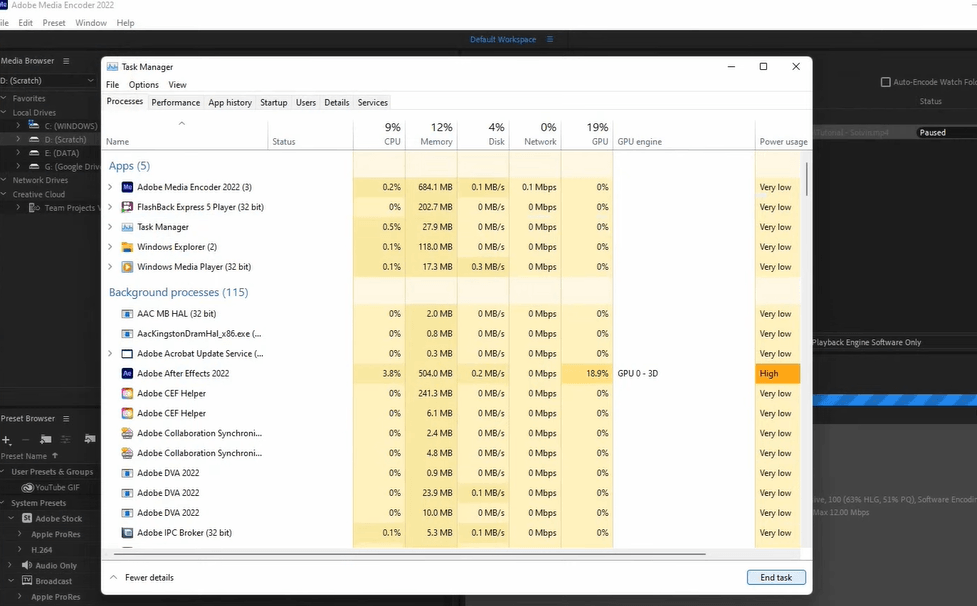977x606 pixels.
Task: Collapse the System Presets tree node
Action: coord(3,503)
